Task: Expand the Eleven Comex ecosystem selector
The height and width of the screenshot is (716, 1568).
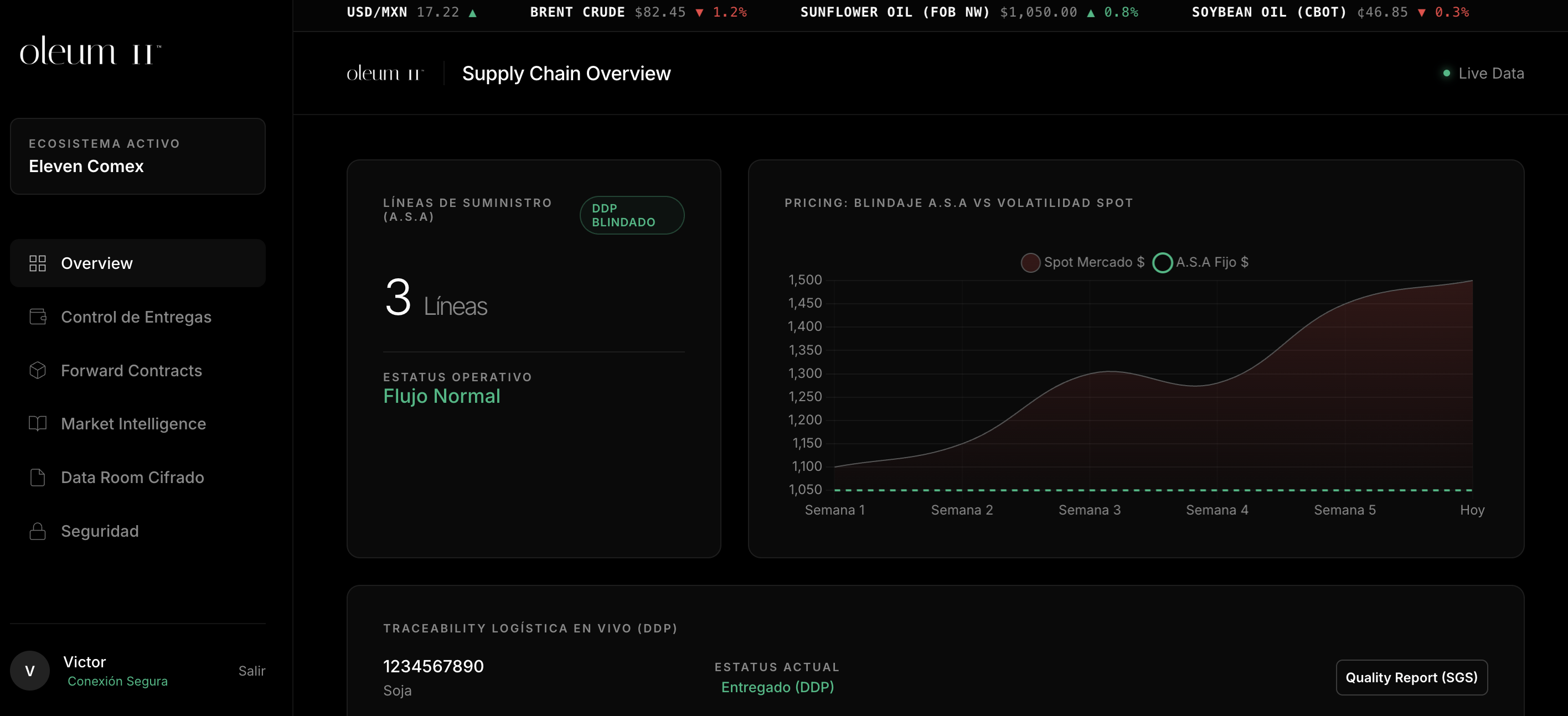Action: 137,157
